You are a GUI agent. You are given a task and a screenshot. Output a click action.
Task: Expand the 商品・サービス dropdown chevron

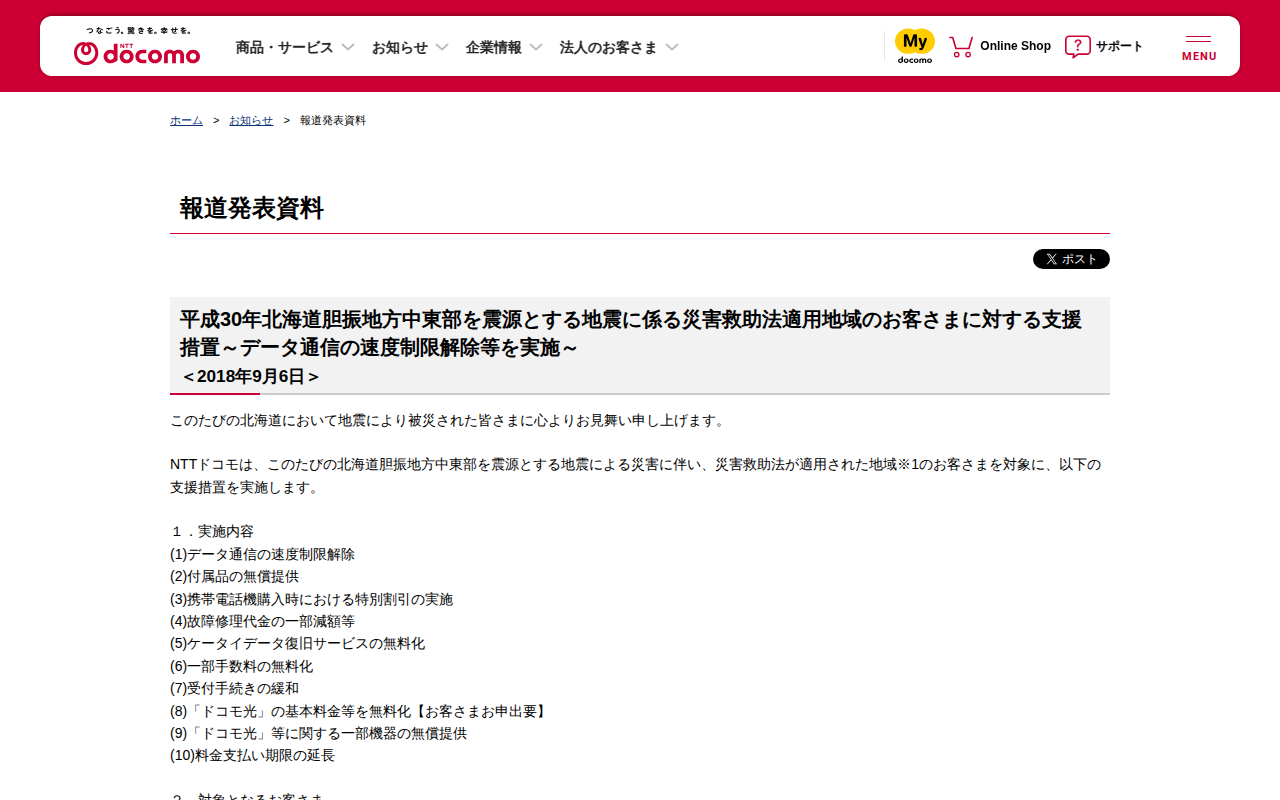(x=348, y=47)
